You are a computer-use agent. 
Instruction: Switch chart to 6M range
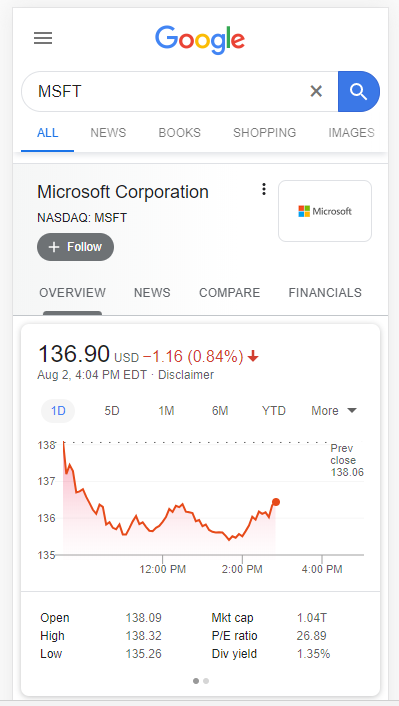pyautogui.click(x=220, y=411)
